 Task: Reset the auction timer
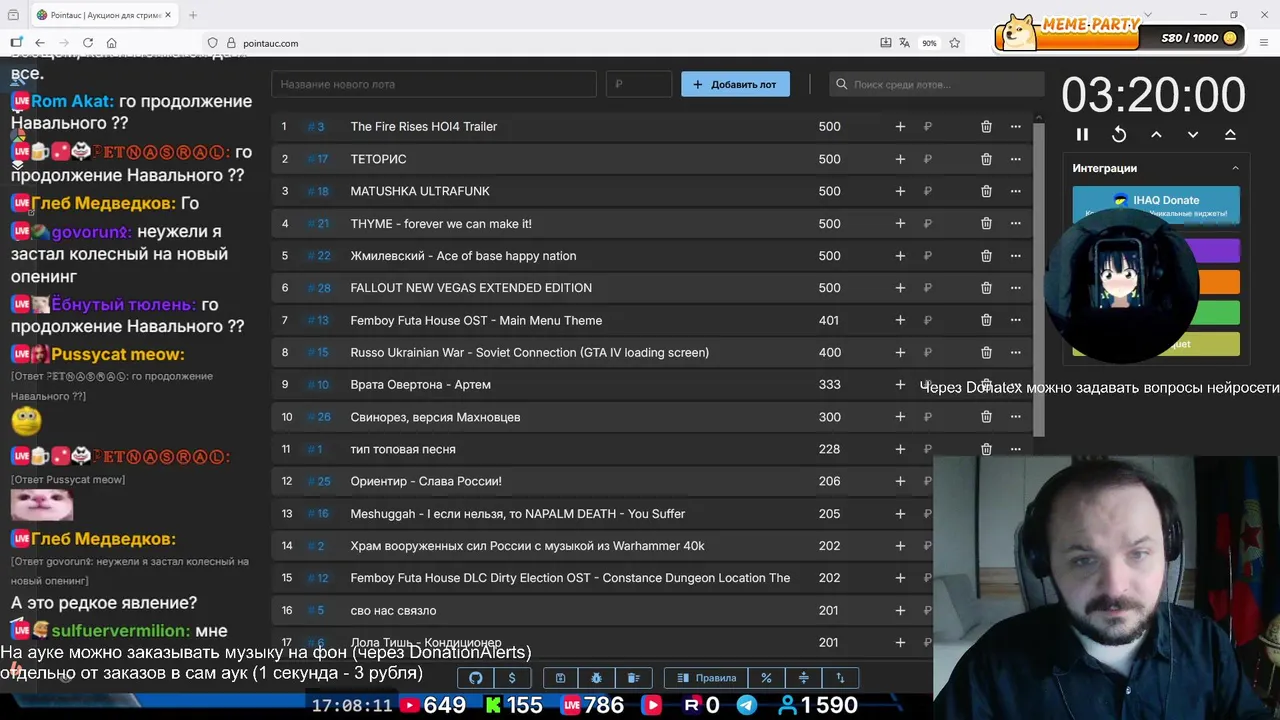point(1119,134)
